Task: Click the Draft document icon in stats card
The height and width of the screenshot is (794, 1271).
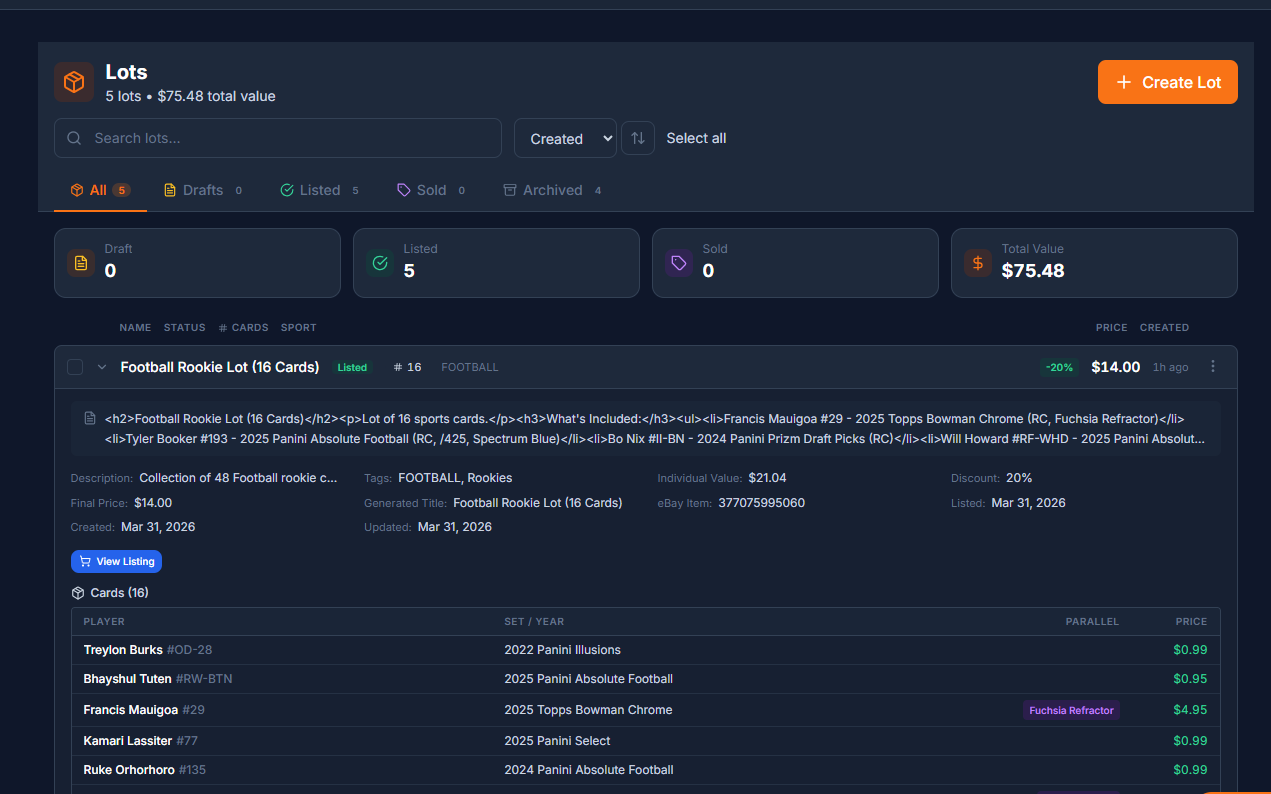Action: click(x=81, y=263)
